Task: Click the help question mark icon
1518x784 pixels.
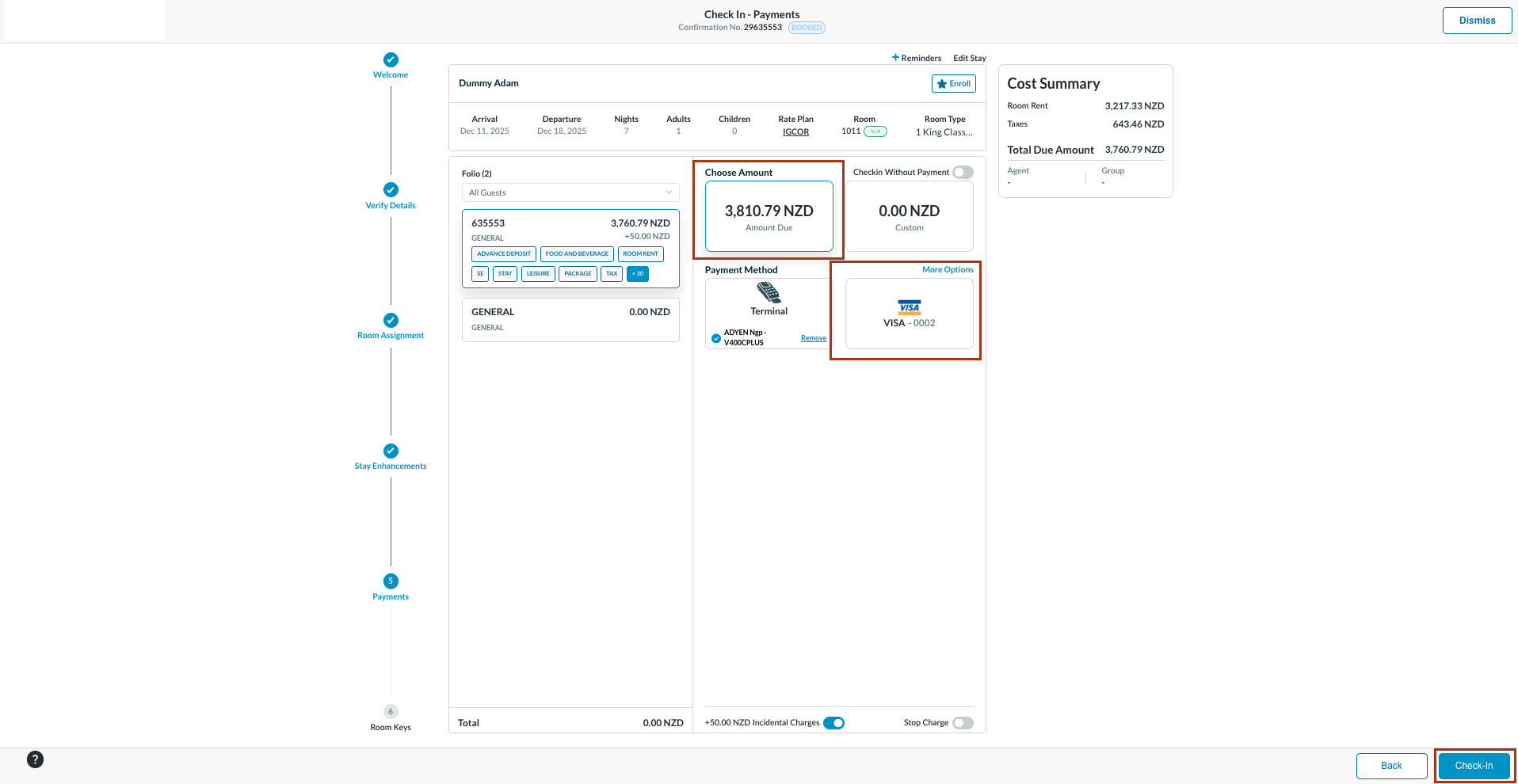Action: [35, 759]
